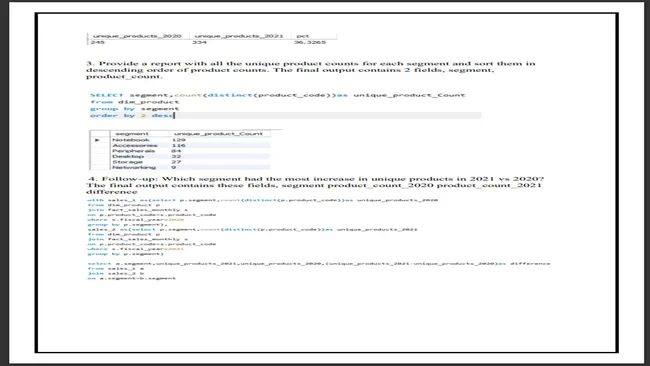Click the value 334 in the top table
Screen dimensions: 650x366
pyautogui.click(x=199, y=42)
